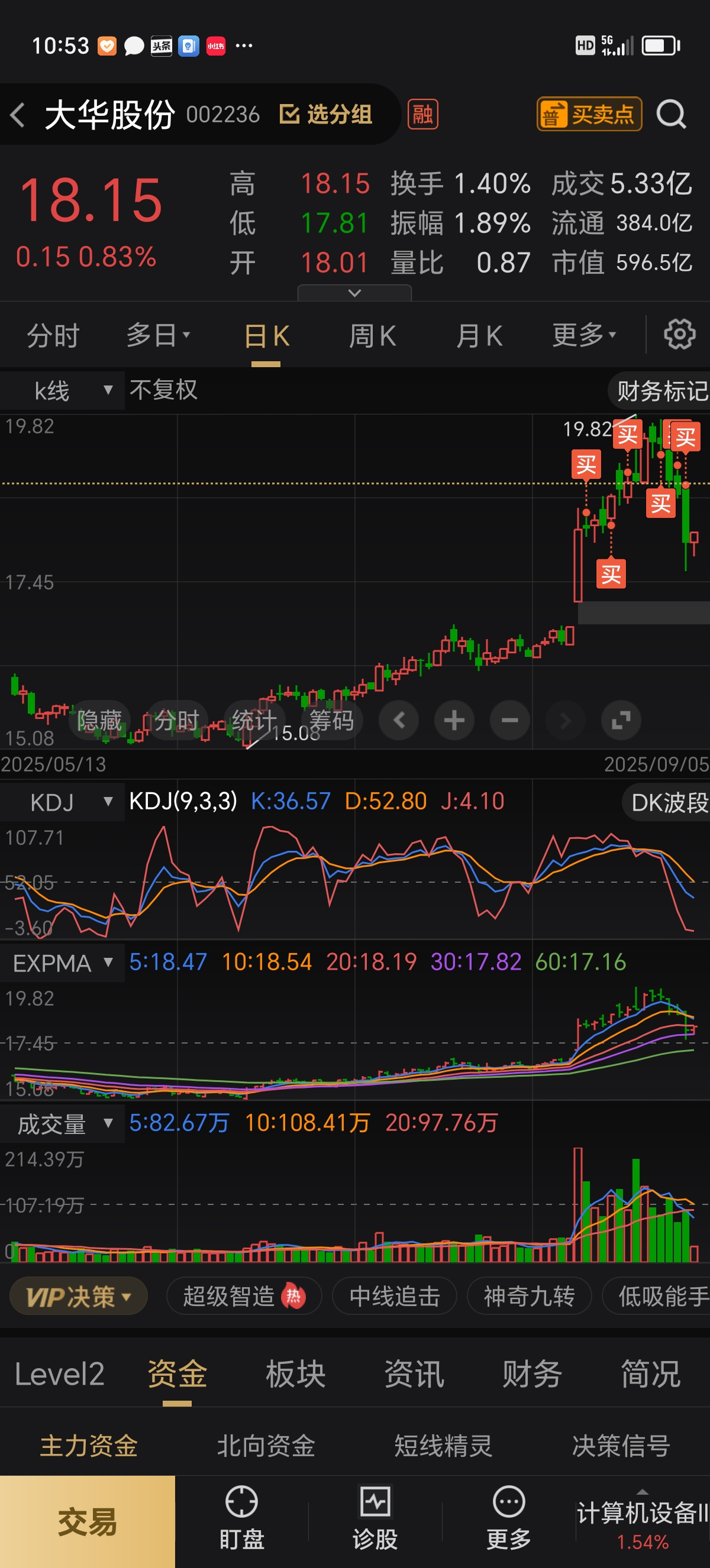The height and width of the screenshot is (1568, 710).
Task: Select the 日K daily candlestick tab
Action: click(x=266, y=335)
